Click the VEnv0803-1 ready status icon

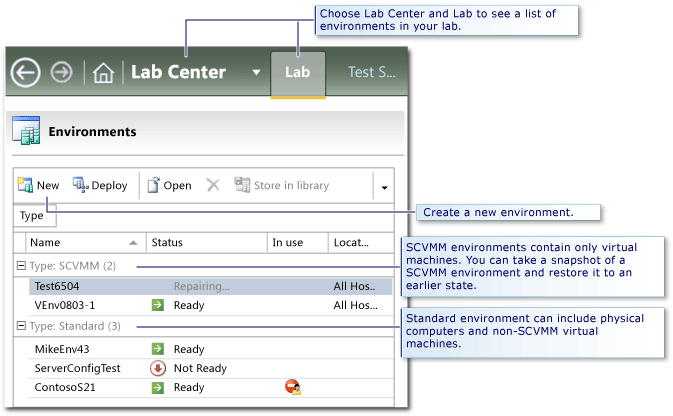(158, 305)
